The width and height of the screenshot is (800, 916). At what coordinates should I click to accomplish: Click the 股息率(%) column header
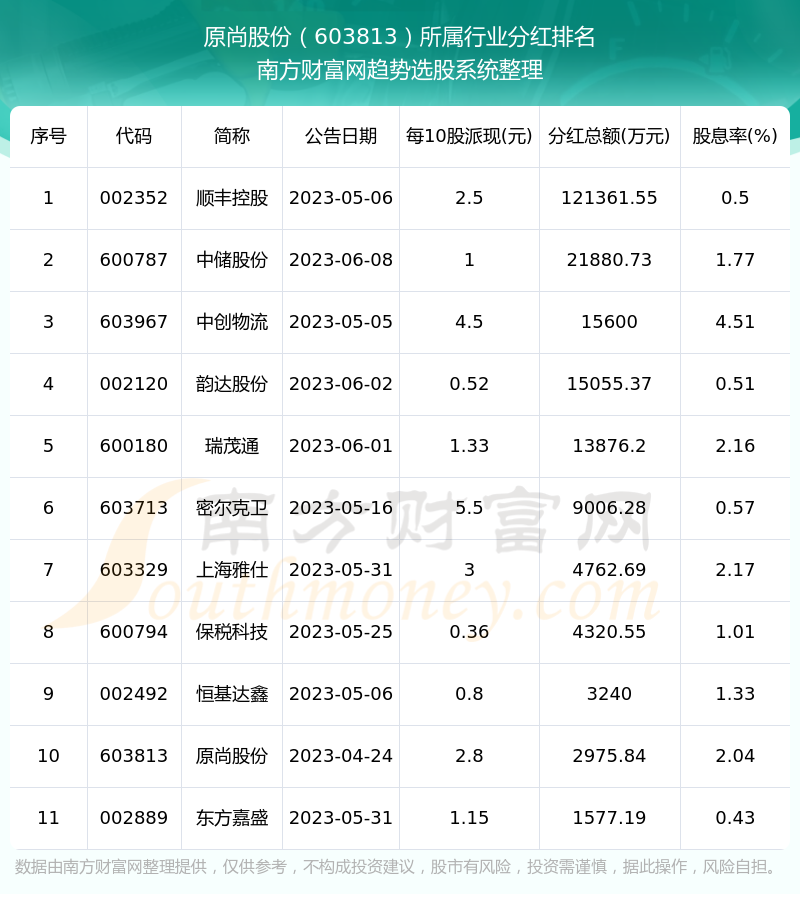(735, 136)
